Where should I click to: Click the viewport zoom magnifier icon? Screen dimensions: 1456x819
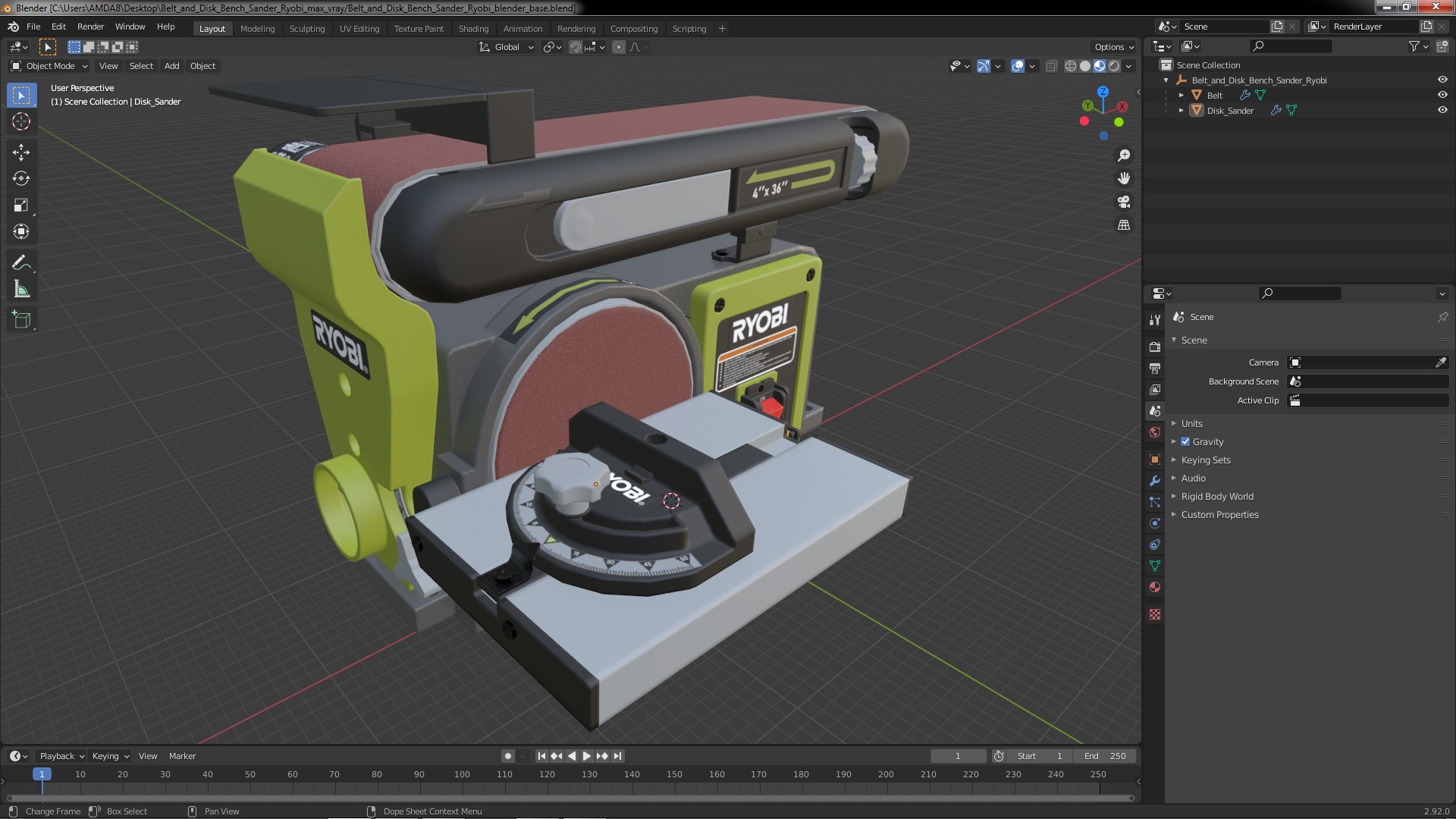[x=1124, y=155]
